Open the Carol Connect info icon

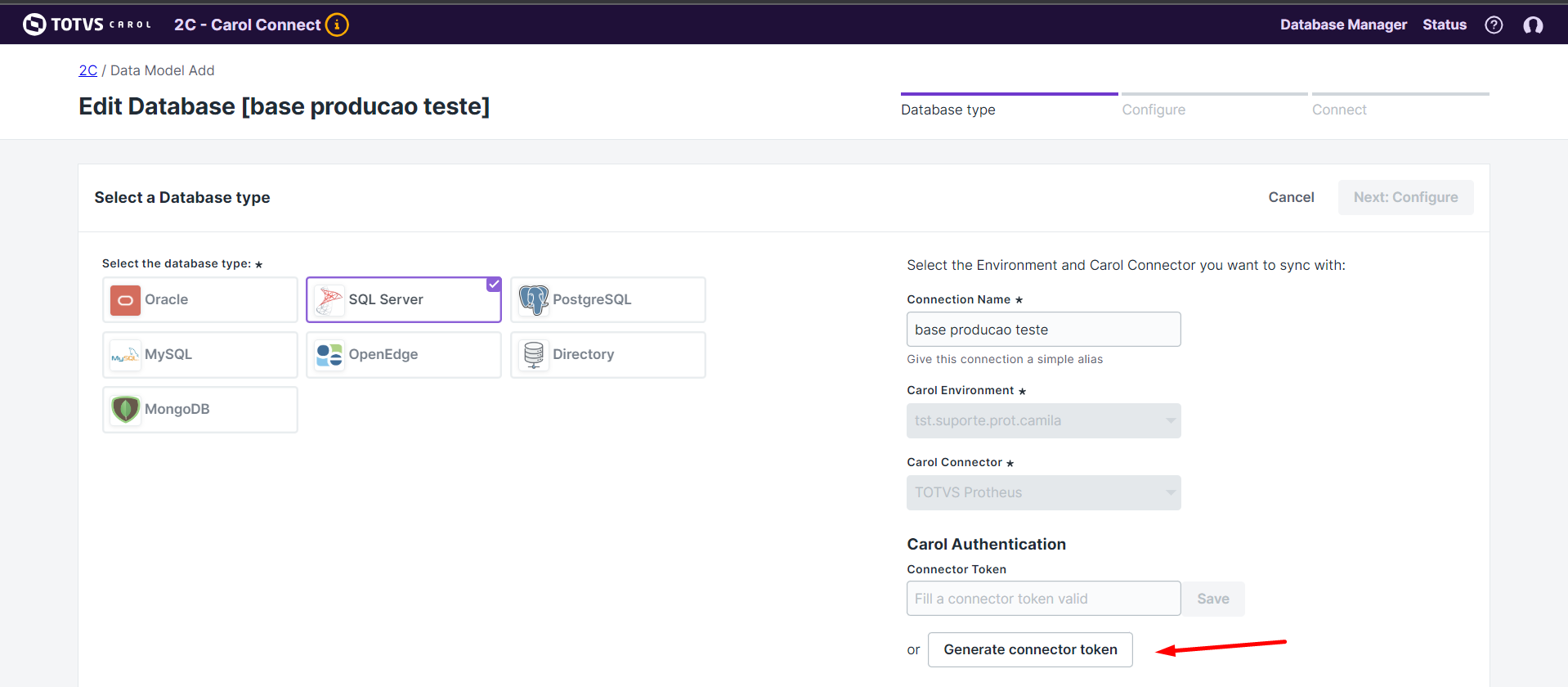(337, 25)
